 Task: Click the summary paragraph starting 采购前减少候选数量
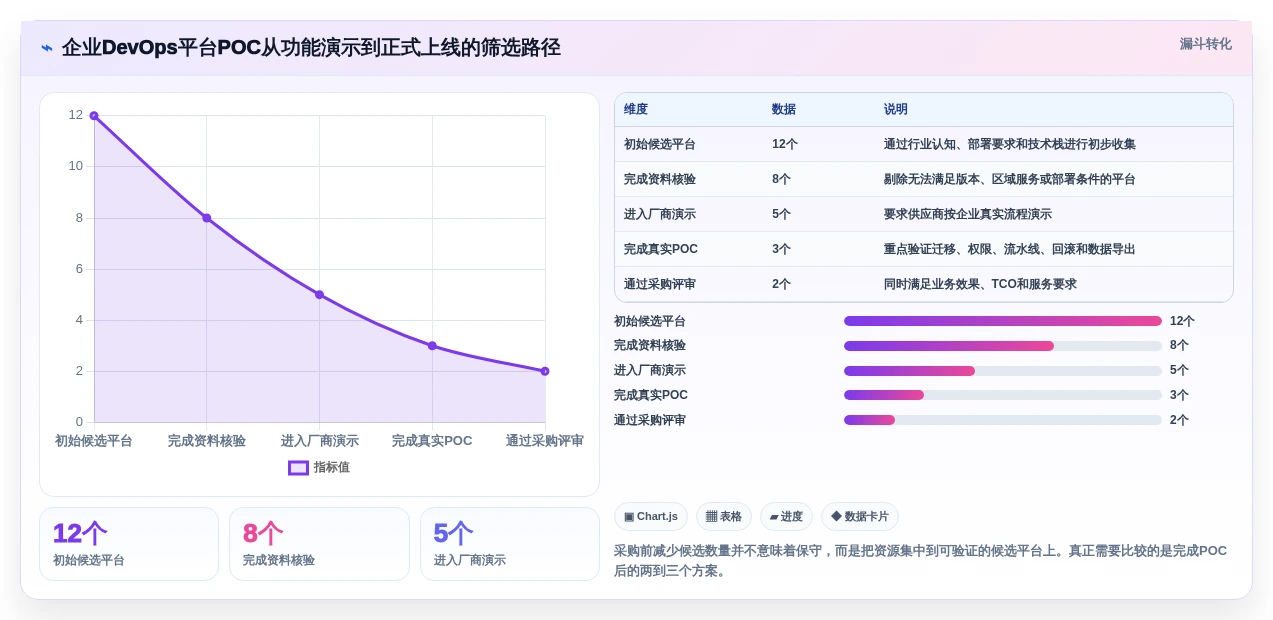pos(920,561)
